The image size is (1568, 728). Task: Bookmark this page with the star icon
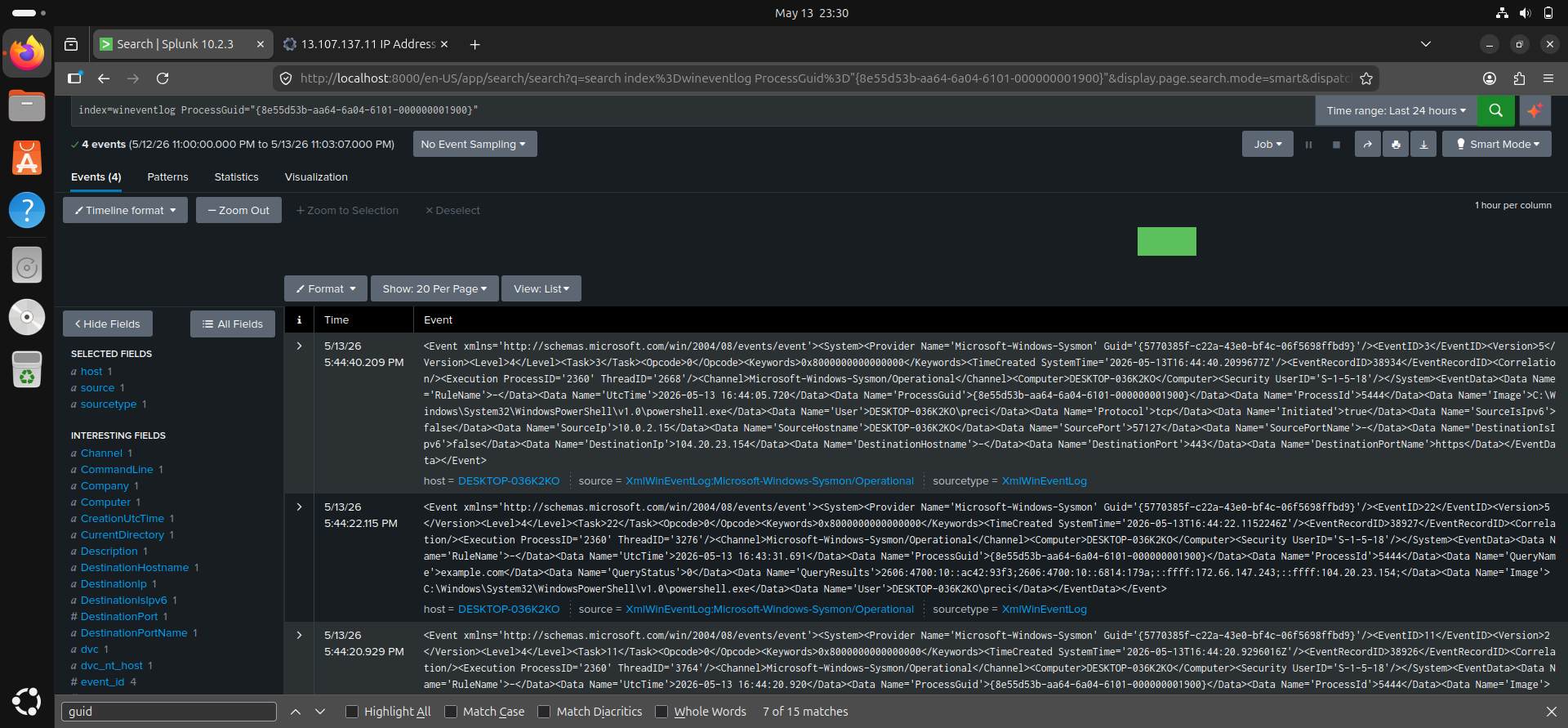coord(1365,78)
